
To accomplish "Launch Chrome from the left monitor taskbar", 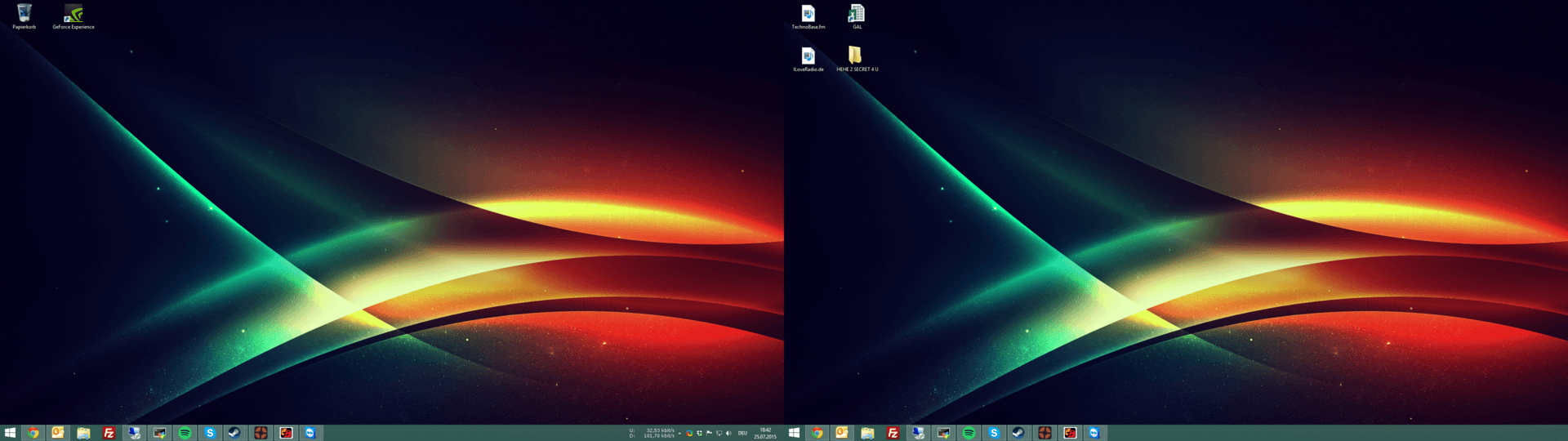I will [x=33, y=433].
